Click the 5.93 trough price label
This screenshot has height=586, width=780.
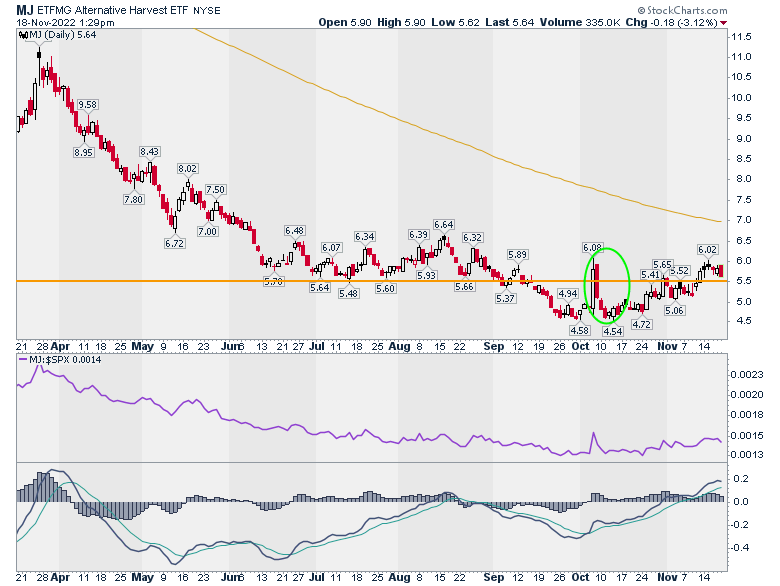[427, 275]
